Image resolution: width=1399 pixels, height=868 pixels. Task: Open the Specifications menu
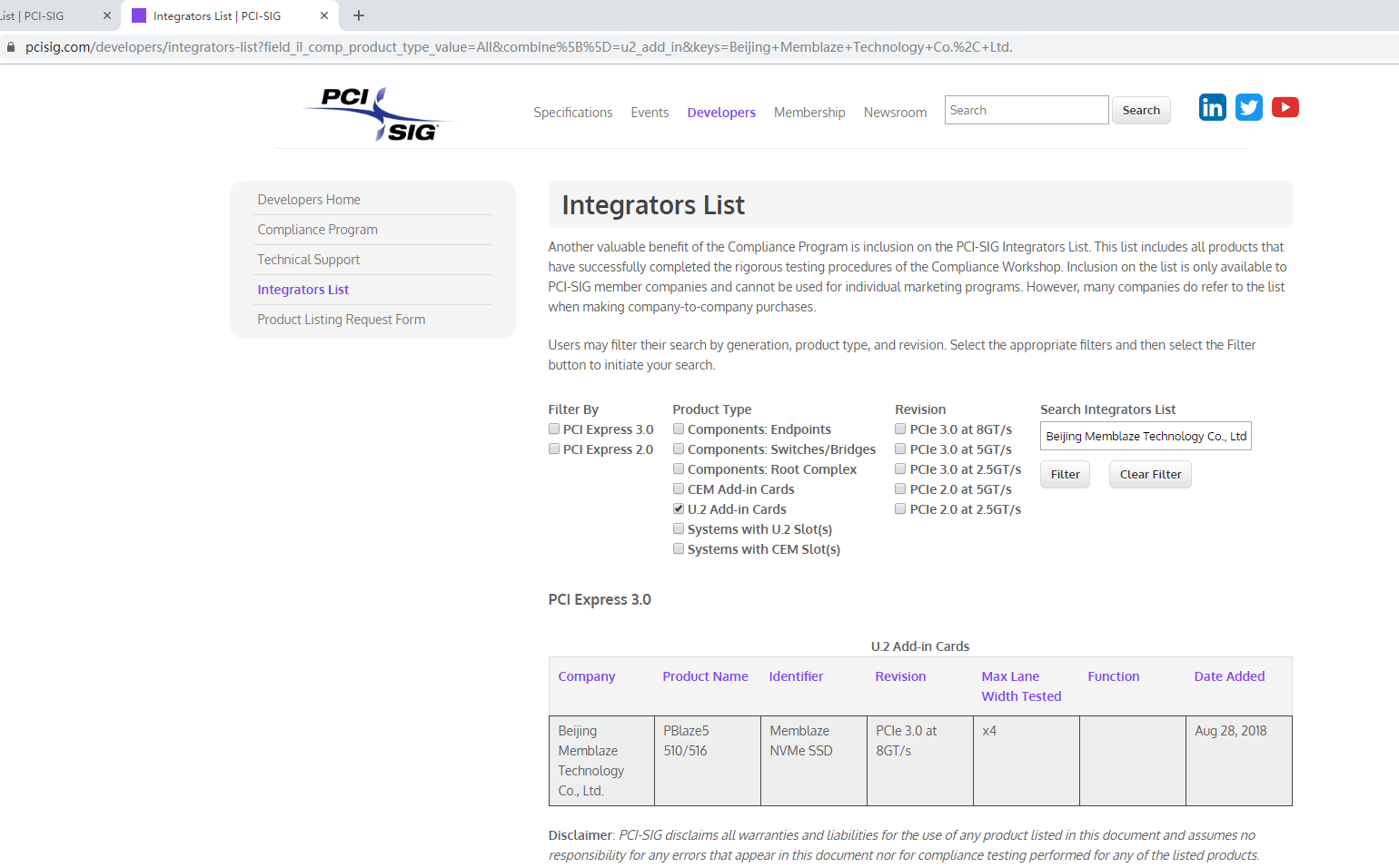tap(572, 113)
